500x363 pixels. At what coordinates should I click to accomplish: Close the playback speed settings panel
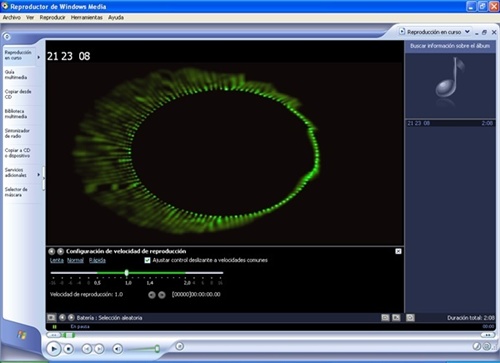point(398,251)
